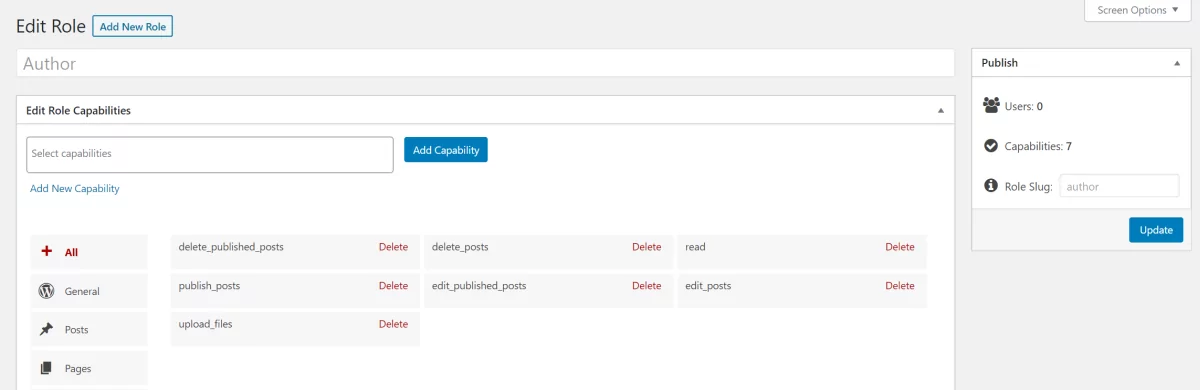Open the Select capabilities combo box
This screenshot has width=1200, height=390.
point(210,154)
